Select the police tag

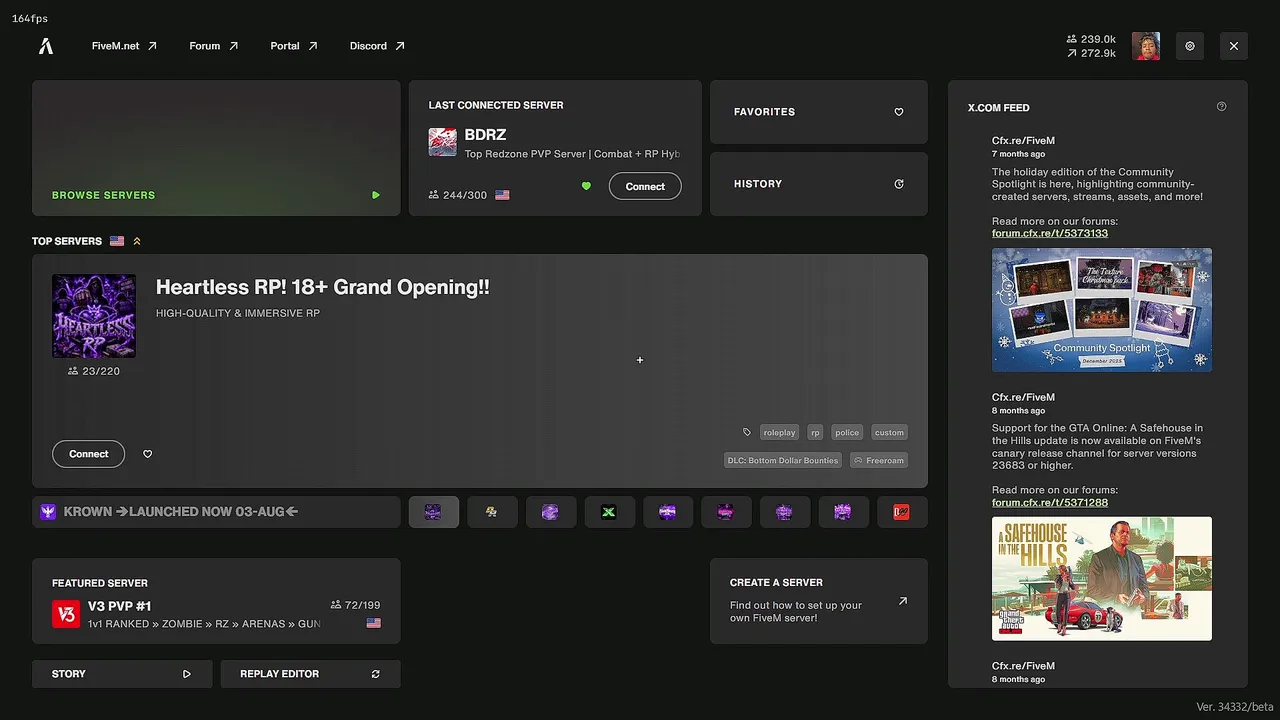847,433
